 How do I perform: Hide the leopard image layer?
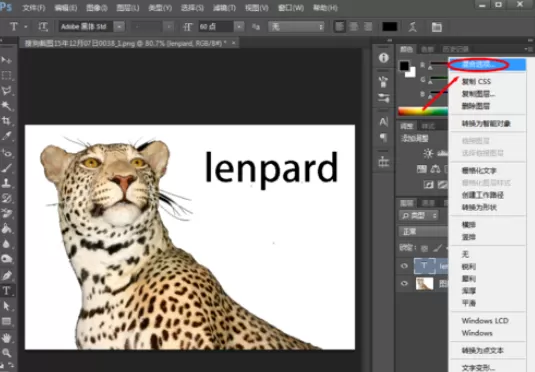click(404, 283)
